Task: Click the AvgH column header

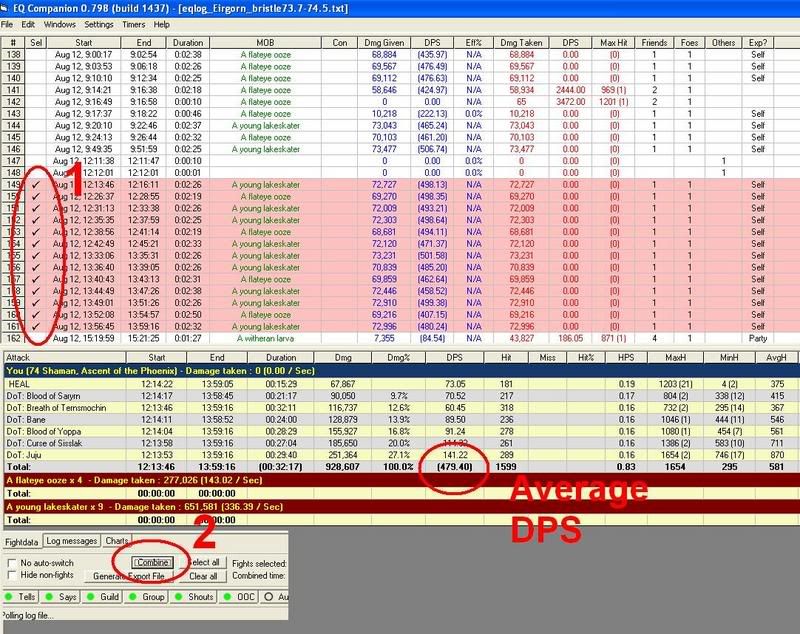Action: click(776, 358)
